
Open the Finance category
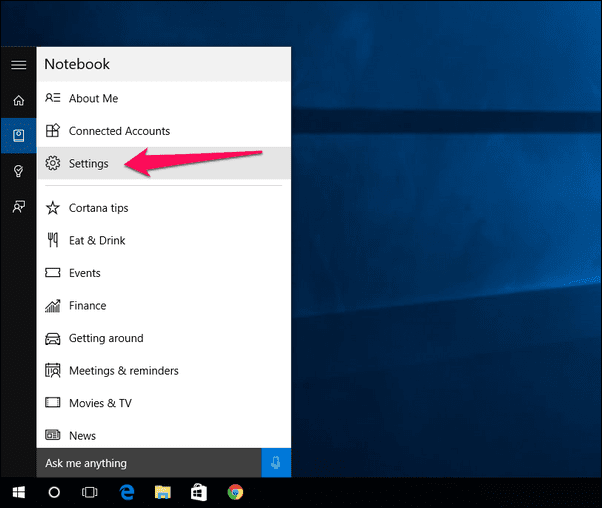click(x=164, y=306)
